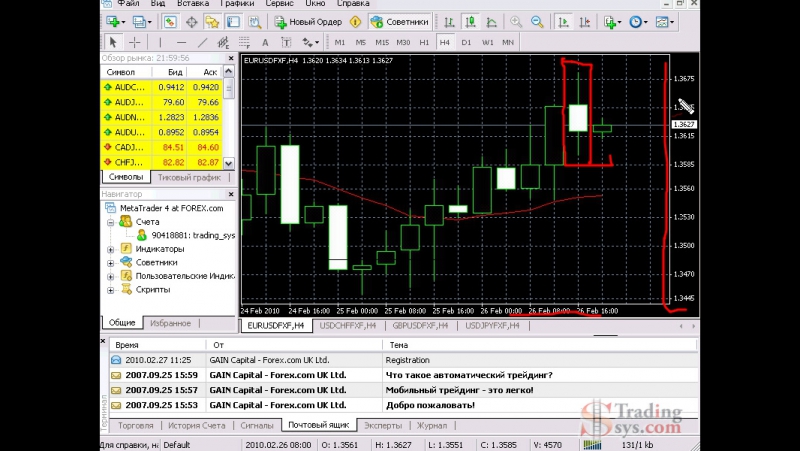The image size is (800, 451).
Task: Switch to Журнал terminal tab
Action: point(432,425)
